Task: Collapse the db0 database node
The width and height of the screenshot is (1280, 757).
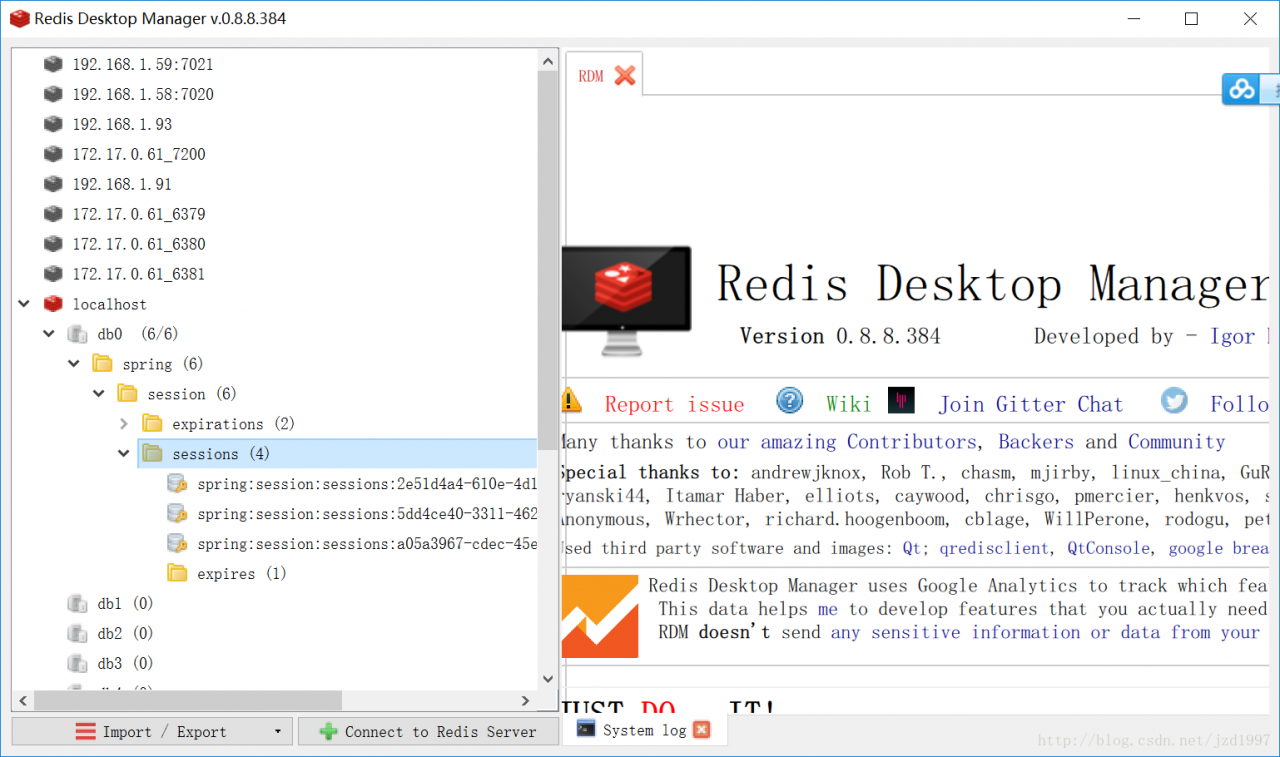Action: [x=49, y=334]
